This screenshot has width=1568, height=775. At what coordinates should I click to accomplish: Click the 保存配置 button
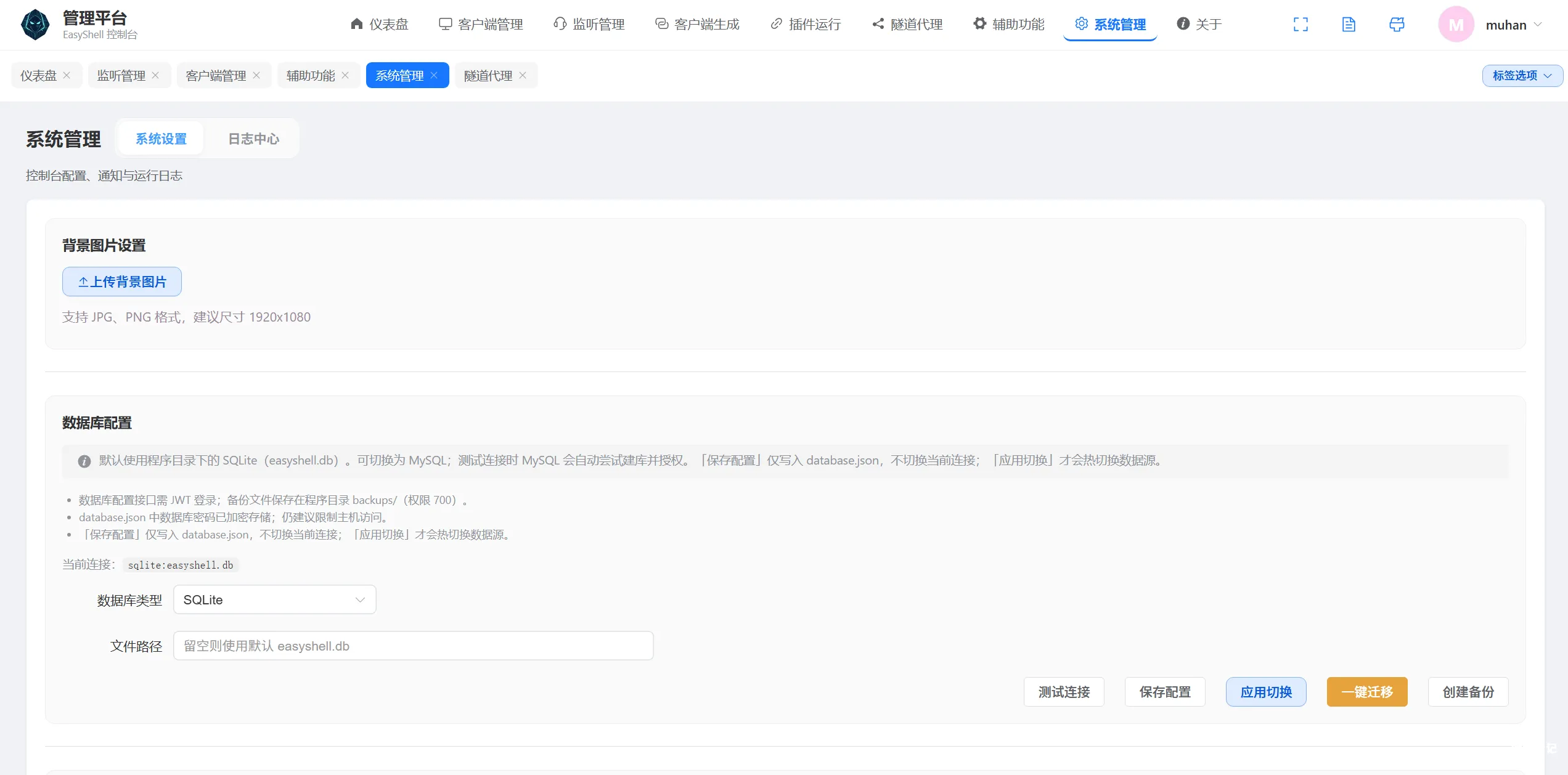[1165, 692]
